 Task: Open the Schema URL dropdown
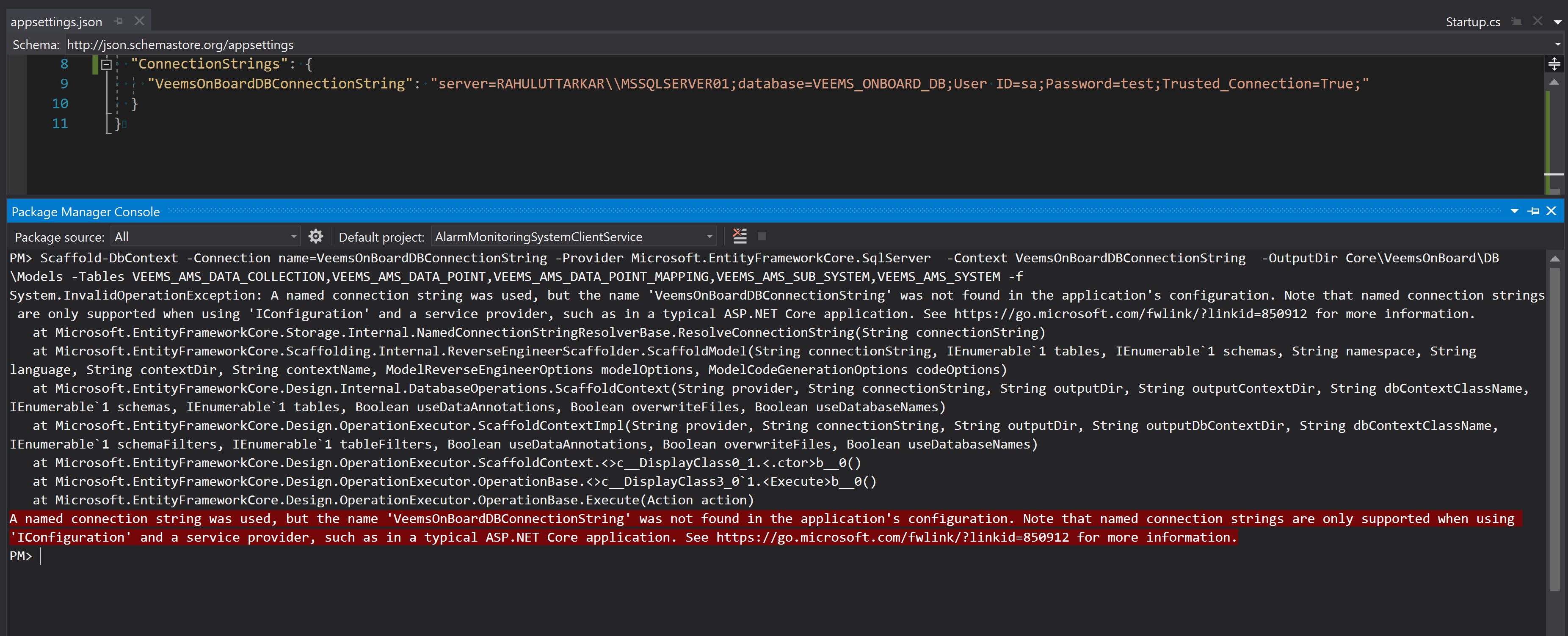[x=1558, y=44]
